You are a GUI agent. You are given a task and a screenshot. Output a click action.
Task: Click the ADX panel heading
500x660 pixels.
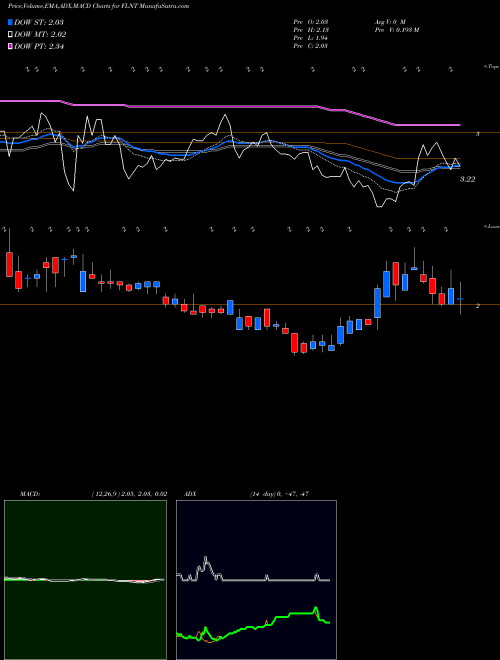pos(191,494)
